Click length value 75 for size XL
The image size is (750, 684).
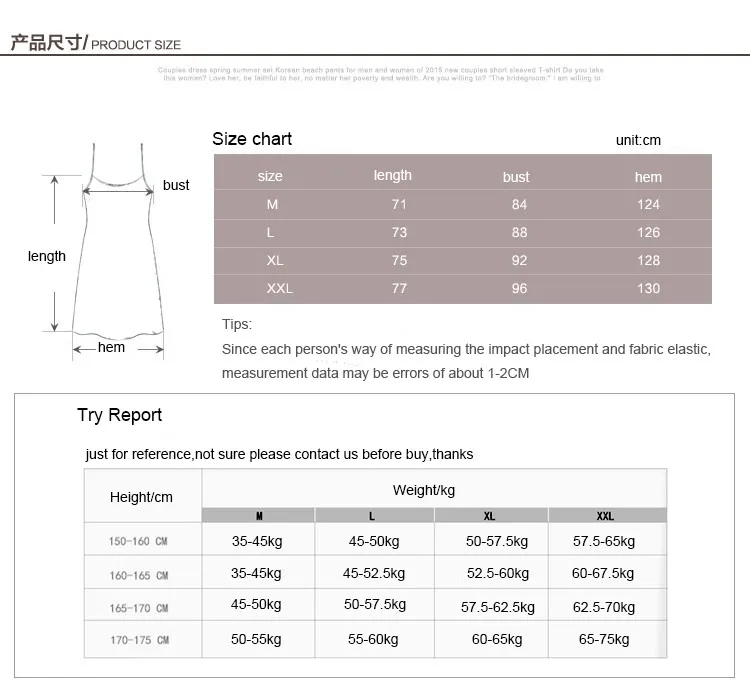point(399,260)
